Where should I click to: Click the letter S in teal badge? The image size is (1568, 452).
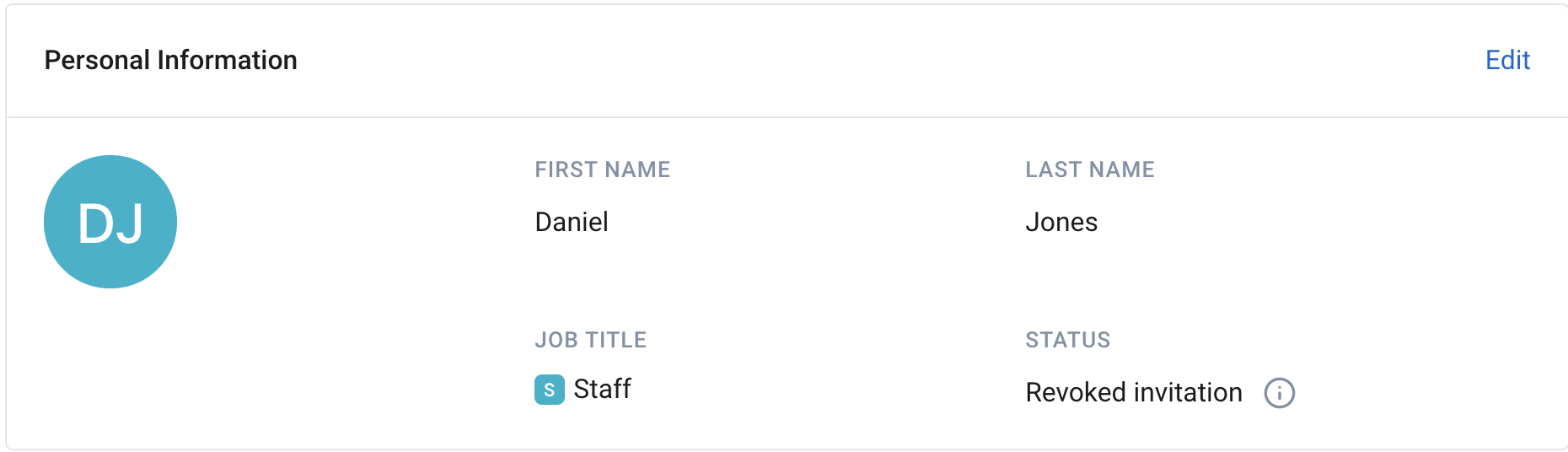pyautogui.click(x=549, y=390)
